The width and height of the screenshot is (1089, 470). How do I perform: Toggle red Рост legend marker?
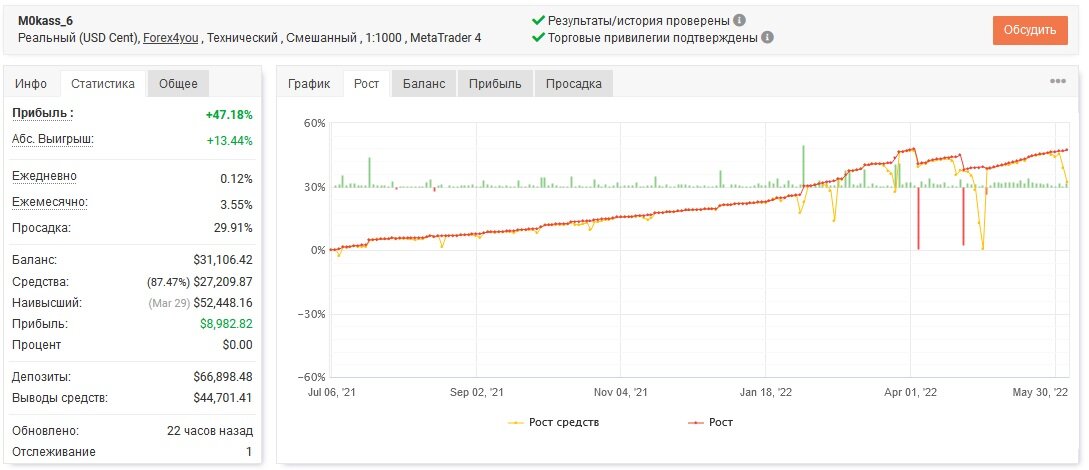pyautogui.click(x=696, y=422)
